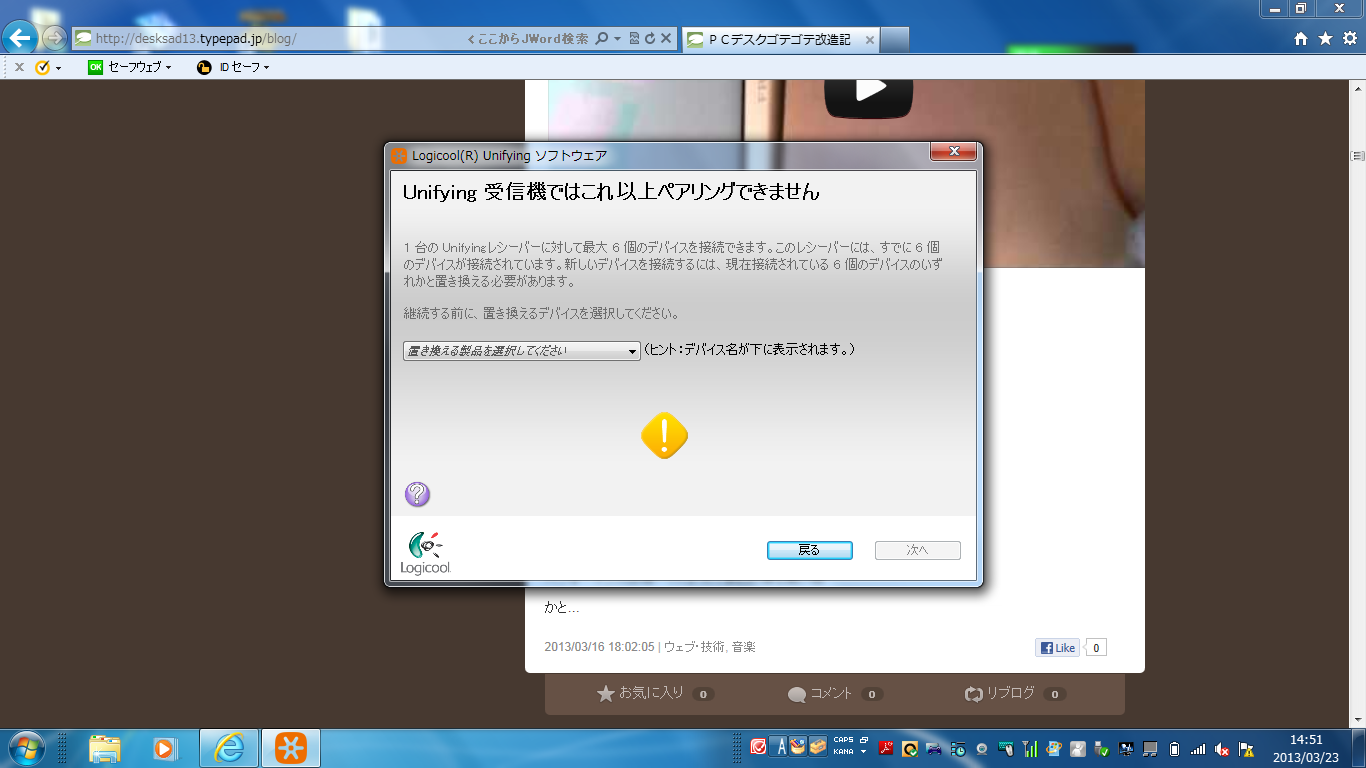1366x768 pixels.
Task: Click the Adobe Reader tray icon
Action: click(886, 748)
